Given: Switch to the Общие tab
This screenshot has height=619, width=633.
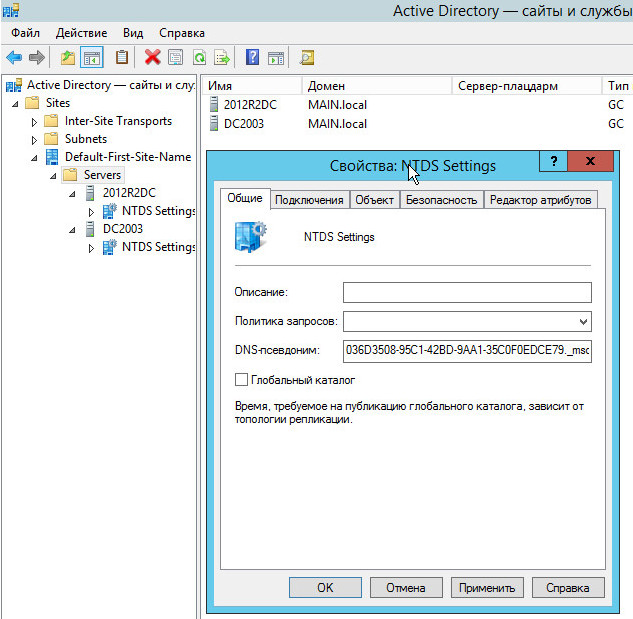Looking at the screenshot, I should [x=245, y=198].
